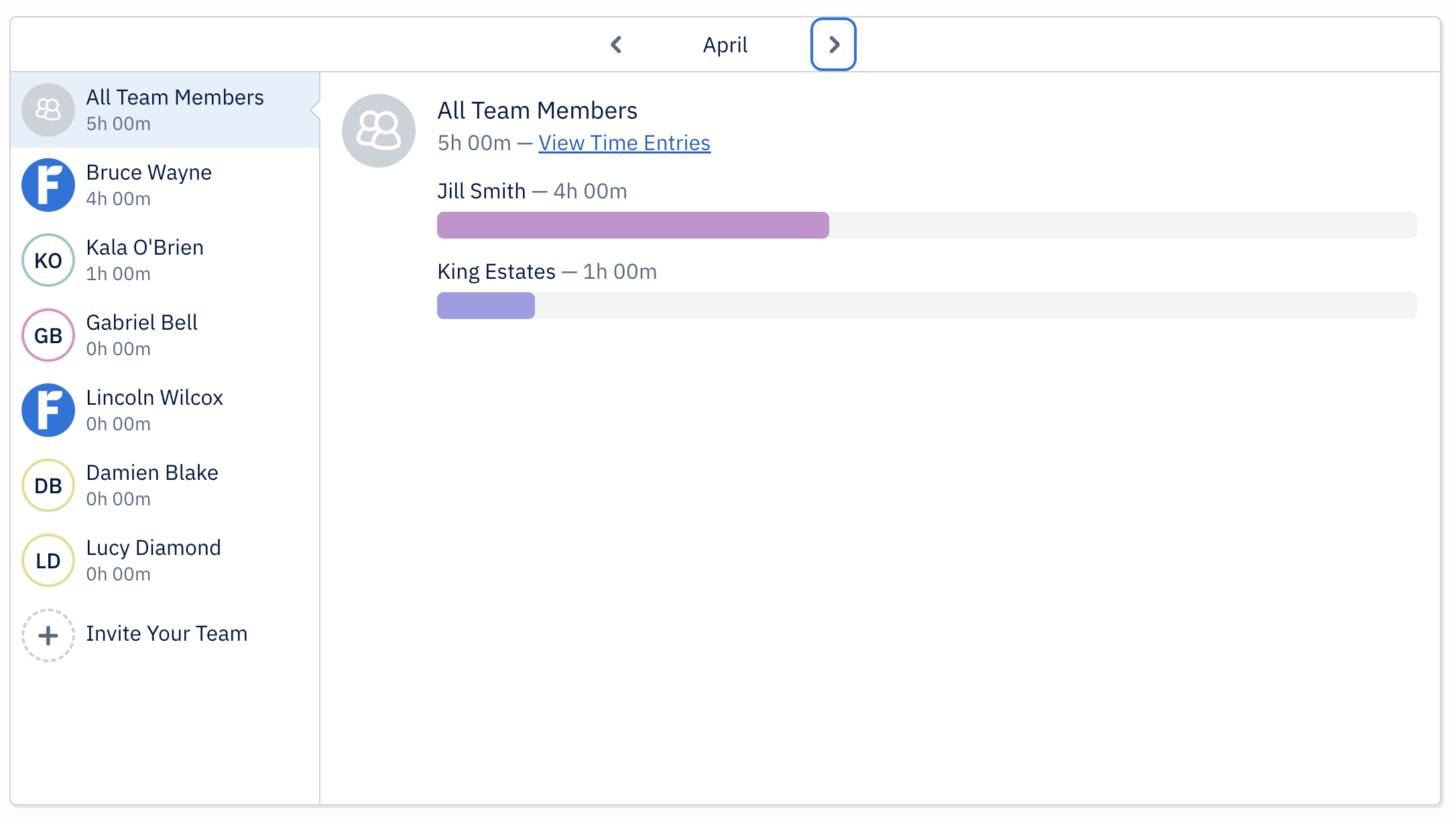Click Kala O'Brien's KO initials avatar
The height and width of the screenshot is (819, 1456).
point(48,259)
